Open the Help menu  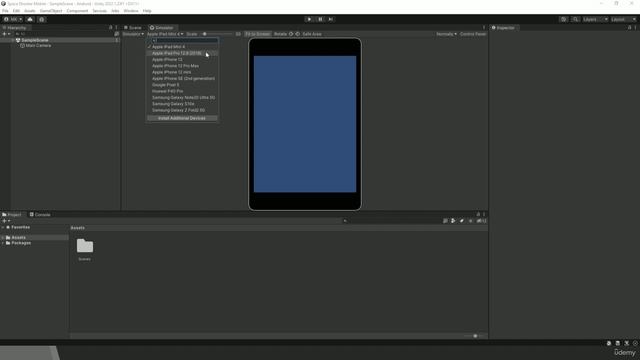[x=147, y=11]
